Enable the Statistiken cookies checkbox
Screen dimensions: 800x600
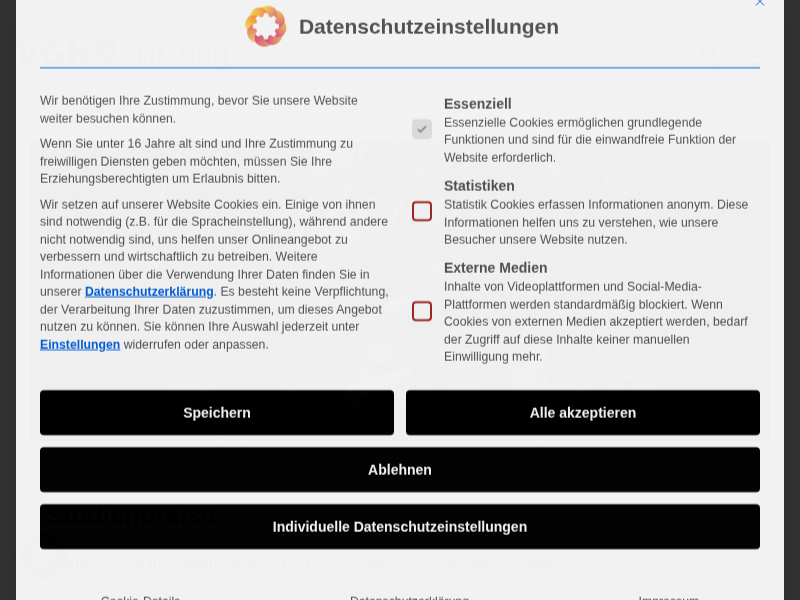(x=422, y=211)
